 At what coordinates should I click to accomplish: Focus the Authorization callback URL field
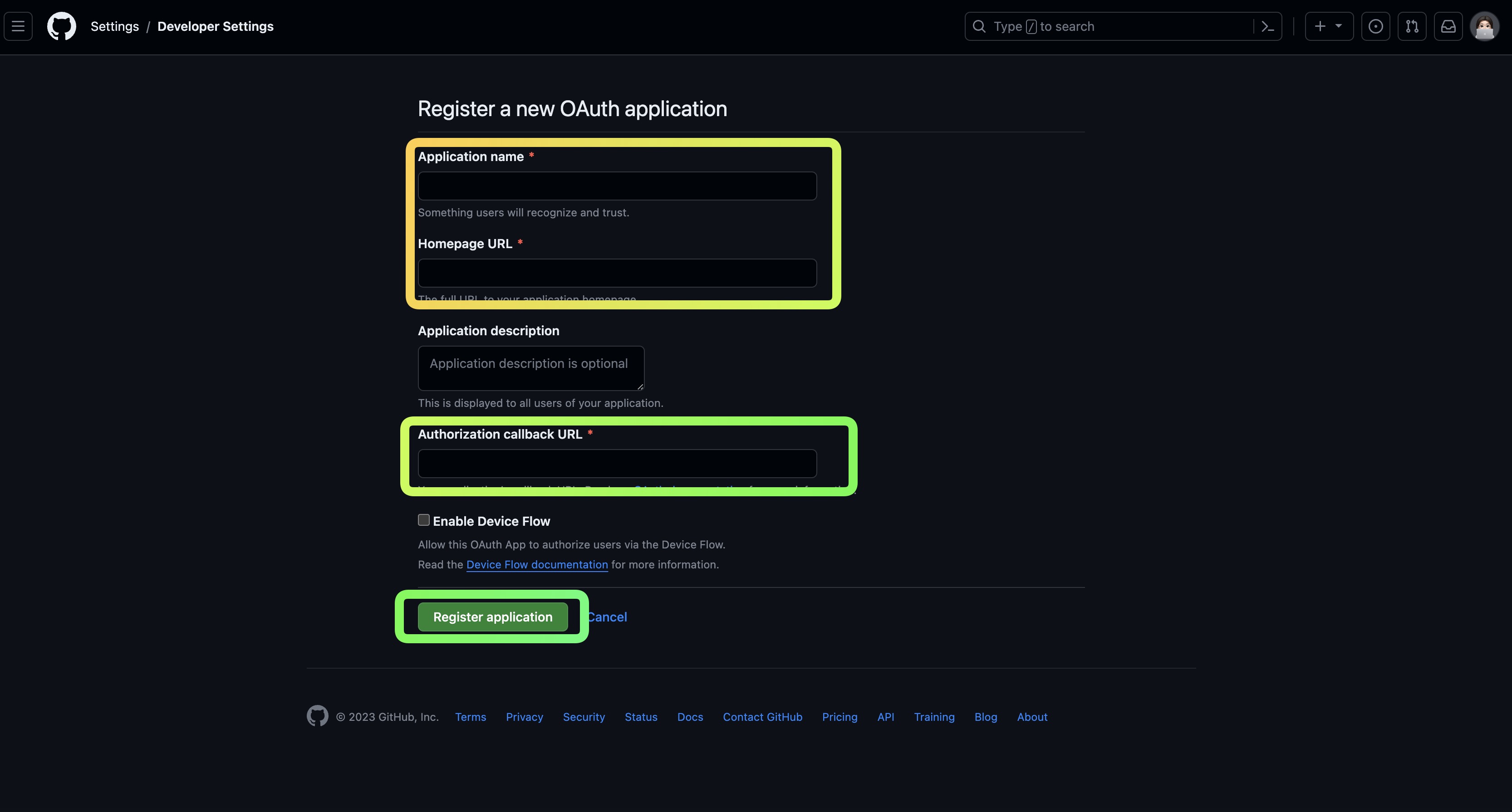(617, 464)
